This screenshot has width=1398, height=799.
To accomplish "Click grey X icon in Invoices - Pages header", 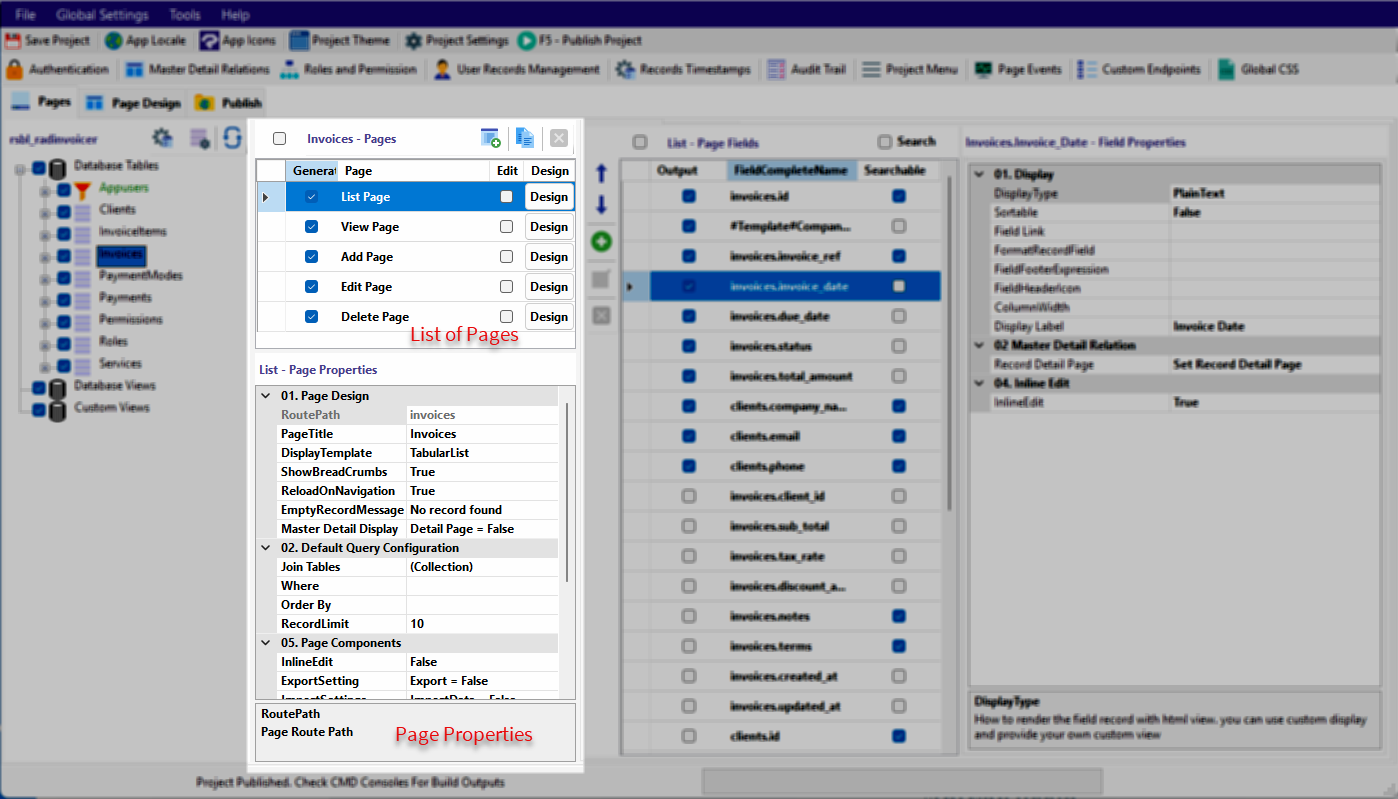I will coord(559,138).
